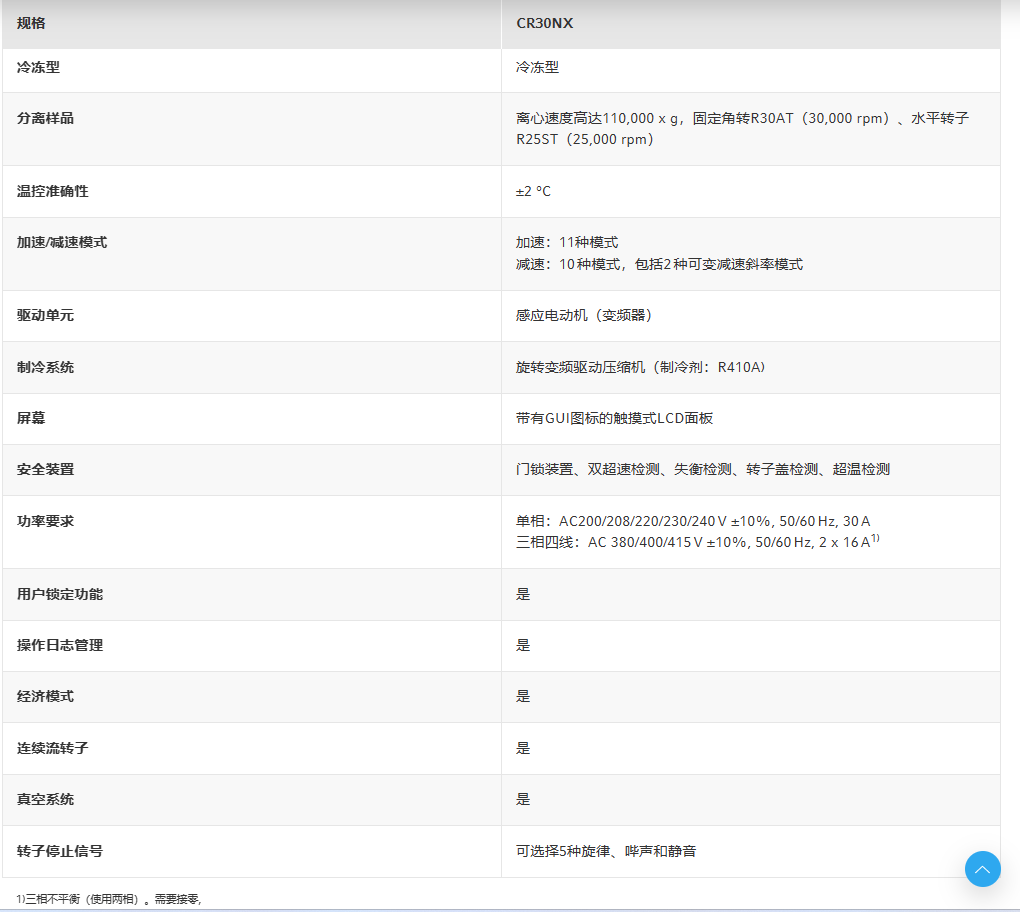Click the '制冷系统' row label

coord(46,368)
